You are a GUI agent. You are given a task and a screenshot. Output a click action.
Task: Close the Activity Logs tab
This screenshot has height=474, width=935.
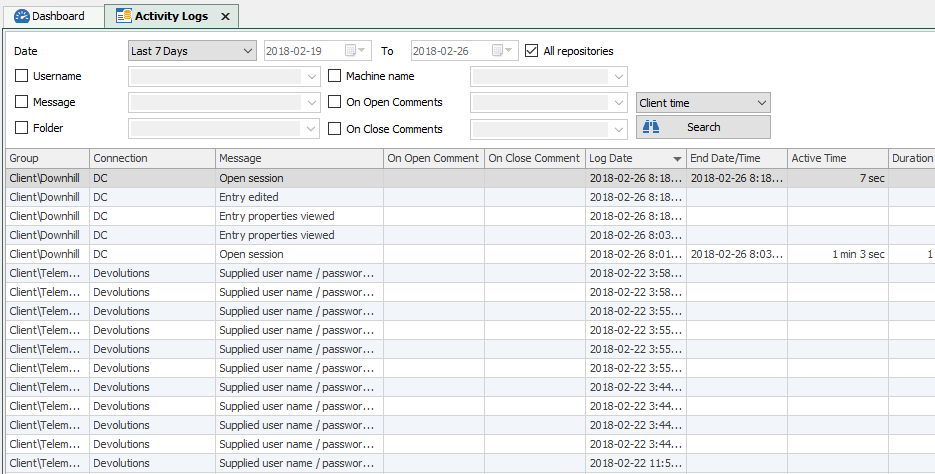tap(225, 17)
